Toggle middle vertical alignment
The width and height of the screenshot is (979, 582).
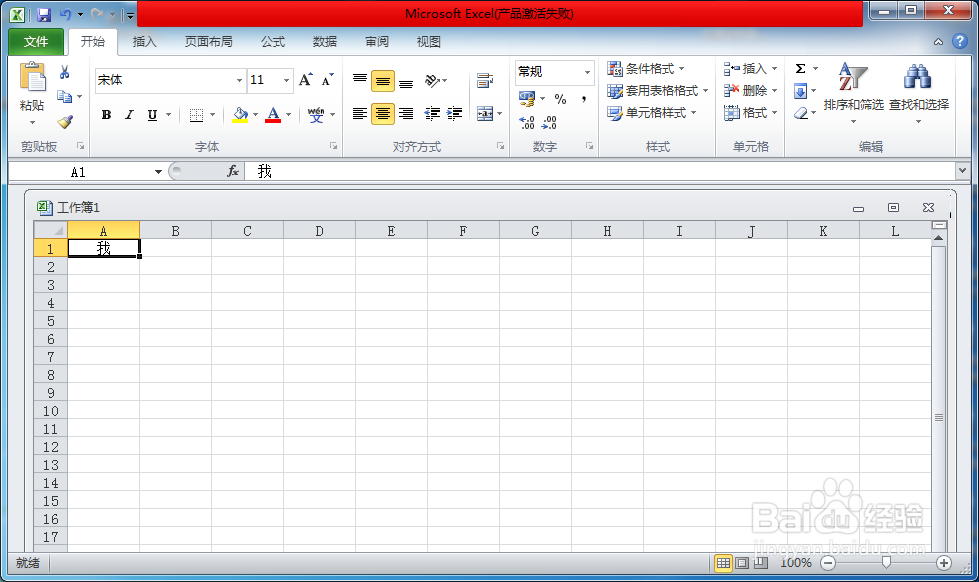pos(383,81)
